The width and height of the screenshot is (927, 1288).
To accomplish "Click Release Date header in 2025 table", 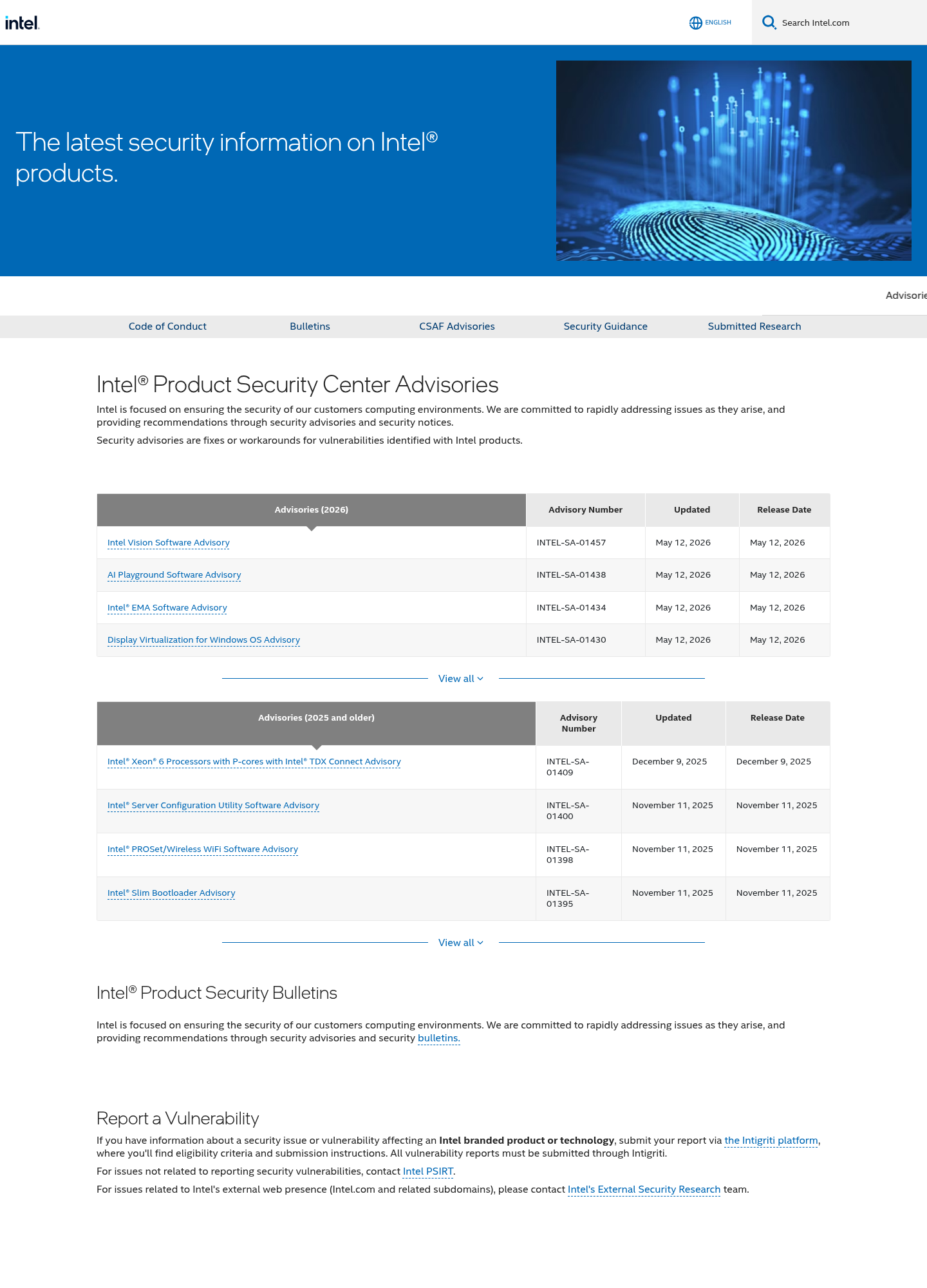I will click(778, 723).
